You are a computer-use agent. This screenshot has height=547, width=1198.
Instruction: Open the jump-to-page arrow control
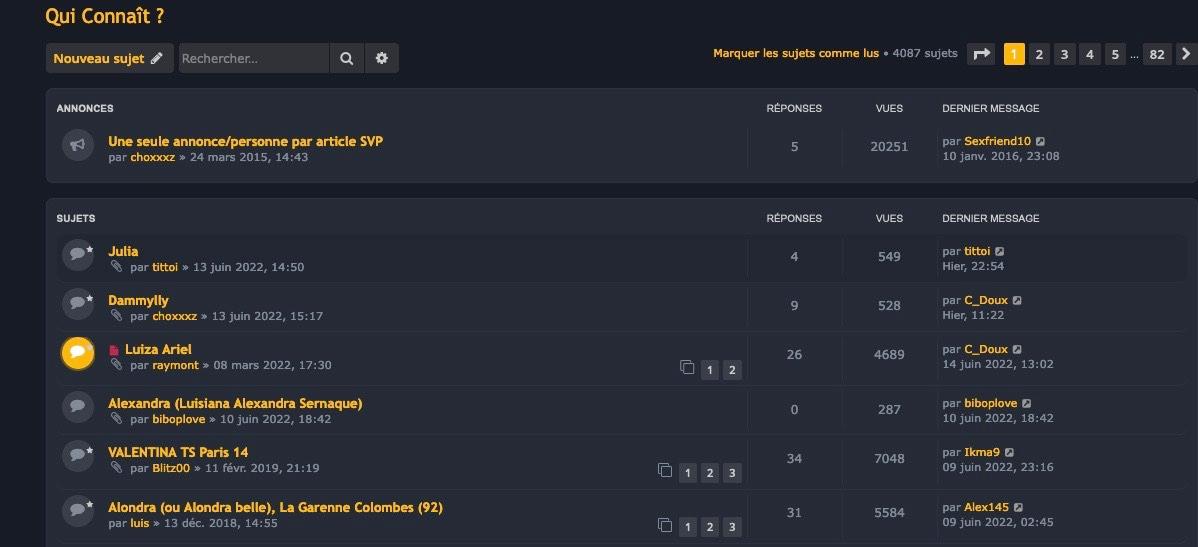[x=981, y=54]
